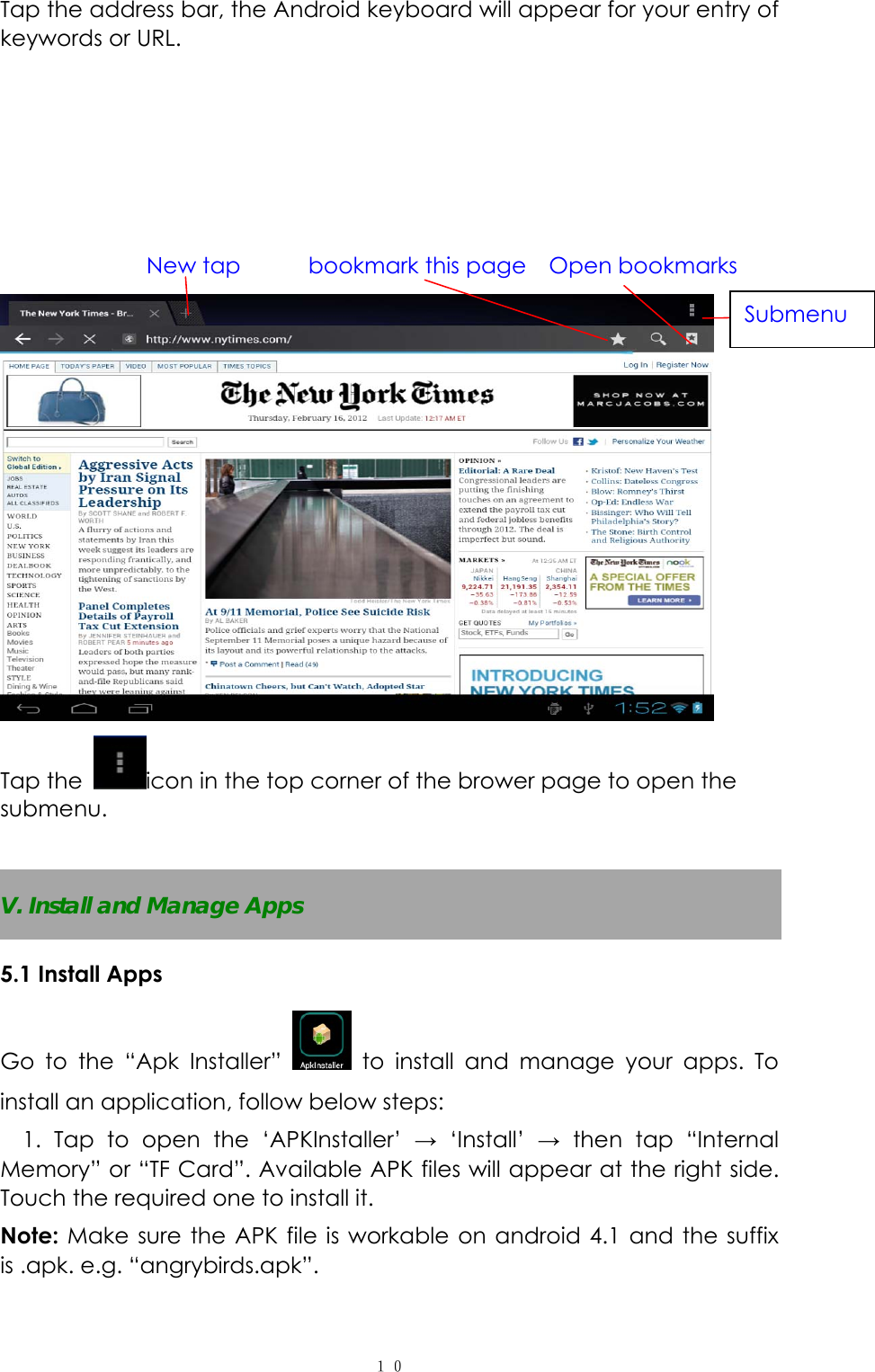Switch to the TODAY'S PAPER tab

click(86, 365)
